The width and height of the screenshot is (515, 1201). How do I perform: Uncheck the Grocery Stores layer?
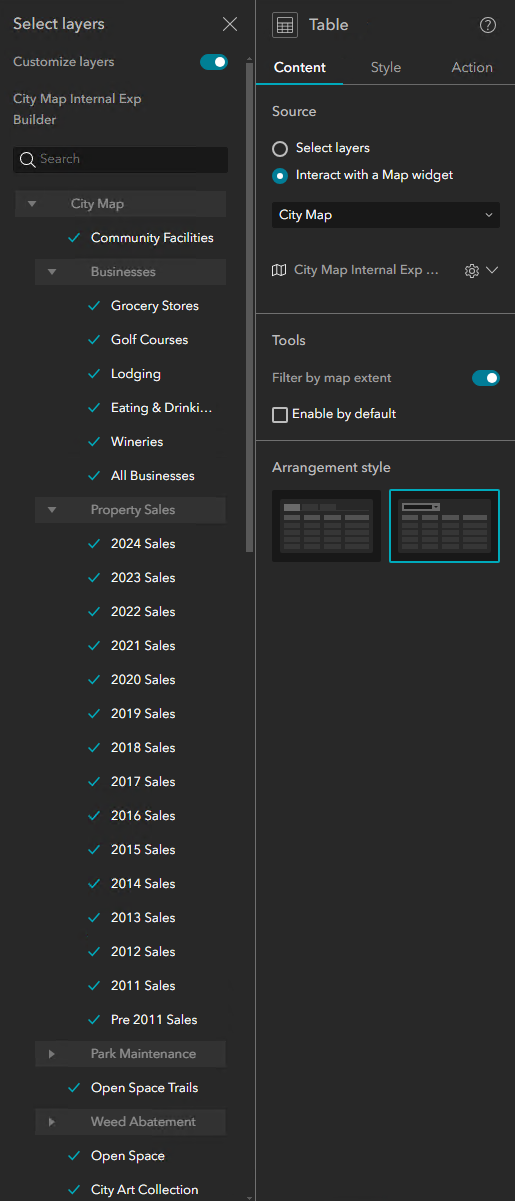tap(94, 306)
